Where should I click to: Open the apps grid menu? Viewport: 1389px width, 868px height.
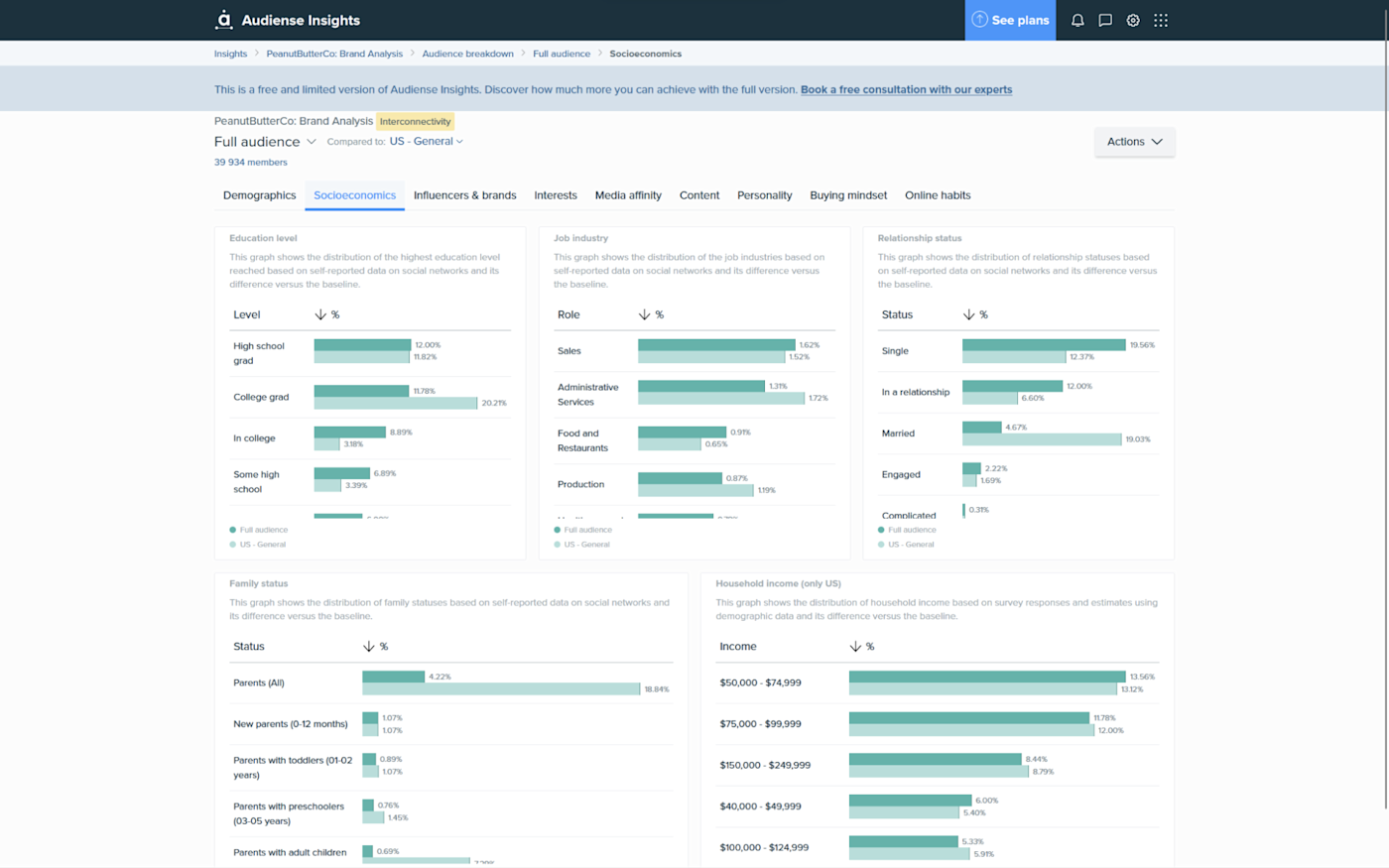point(1161,20)
